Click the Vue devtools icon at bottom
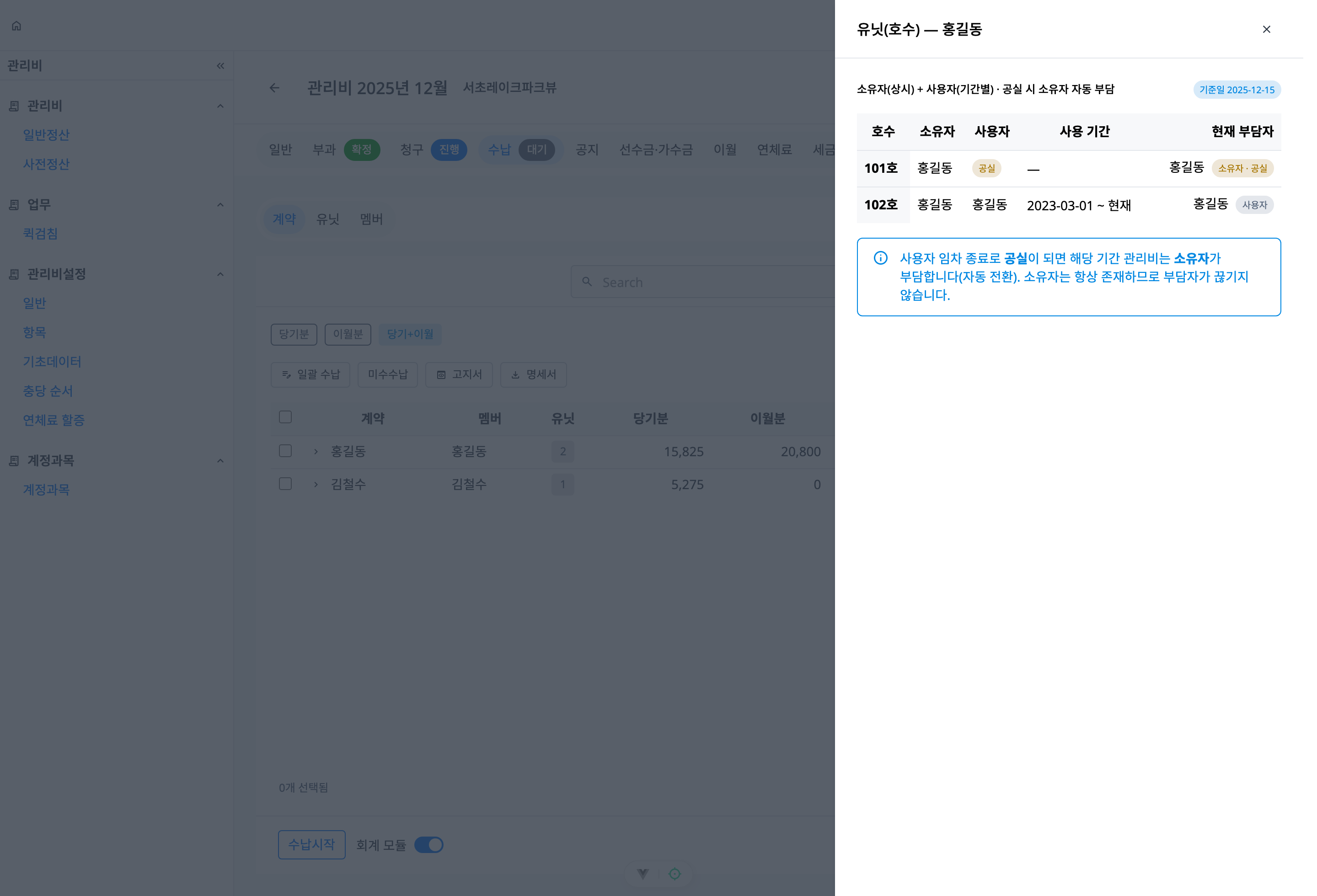This screenshot has height=896, width=1317. point(642,874)
